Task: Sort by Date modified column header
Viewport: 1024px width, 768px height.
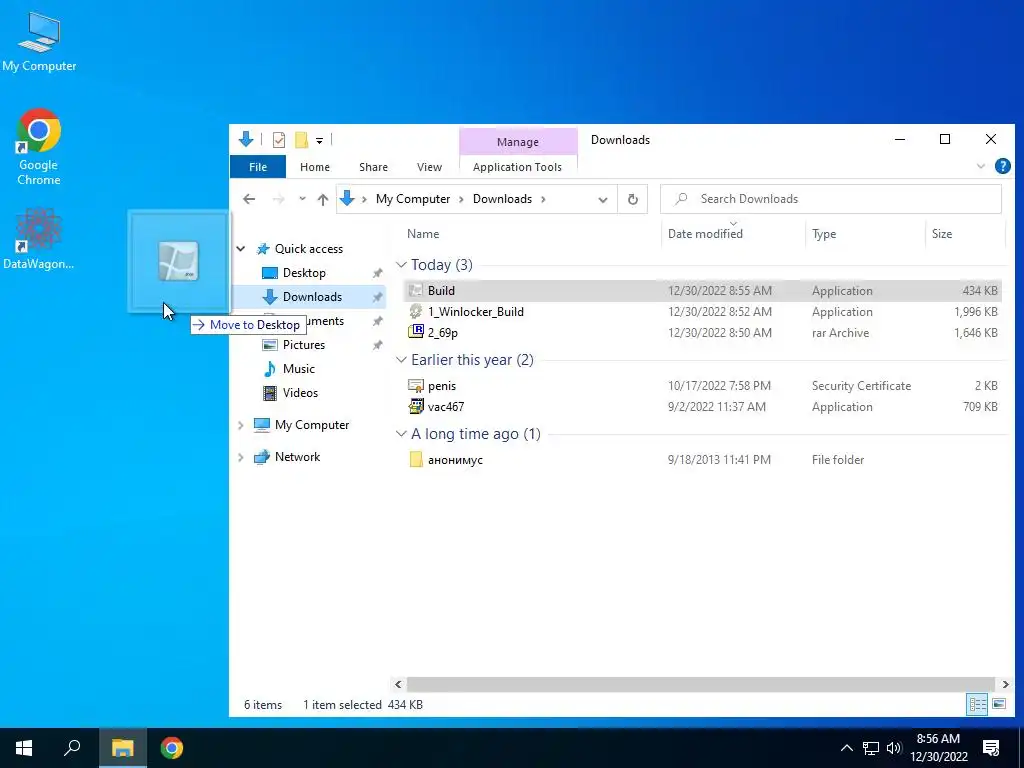Action: (x=705, y=234)
